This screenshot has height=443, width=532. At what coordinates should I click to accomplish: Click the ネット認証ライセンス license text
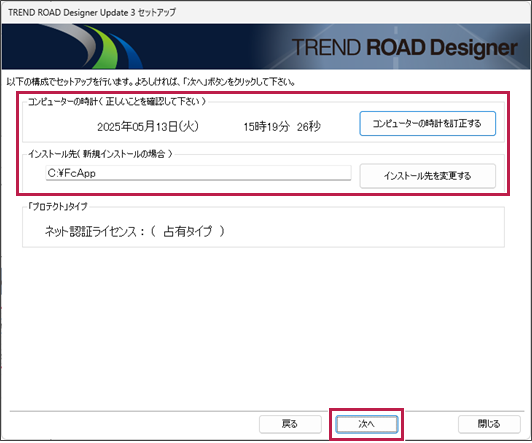tap(91, 232)
